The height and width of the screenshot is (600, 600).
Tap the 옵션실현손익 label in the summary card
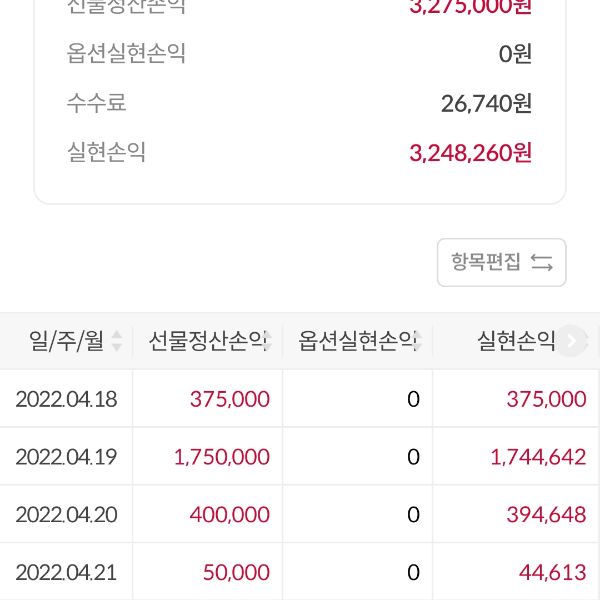127,52
